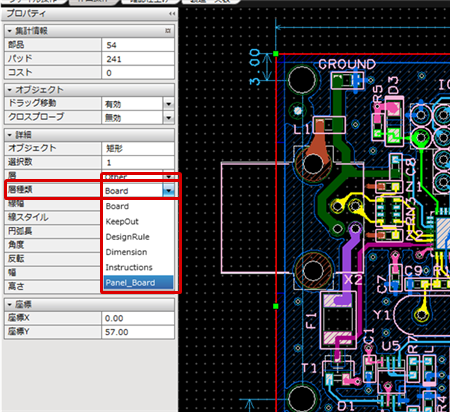Choose Board in the 層種類 list

tap(117, 206)
